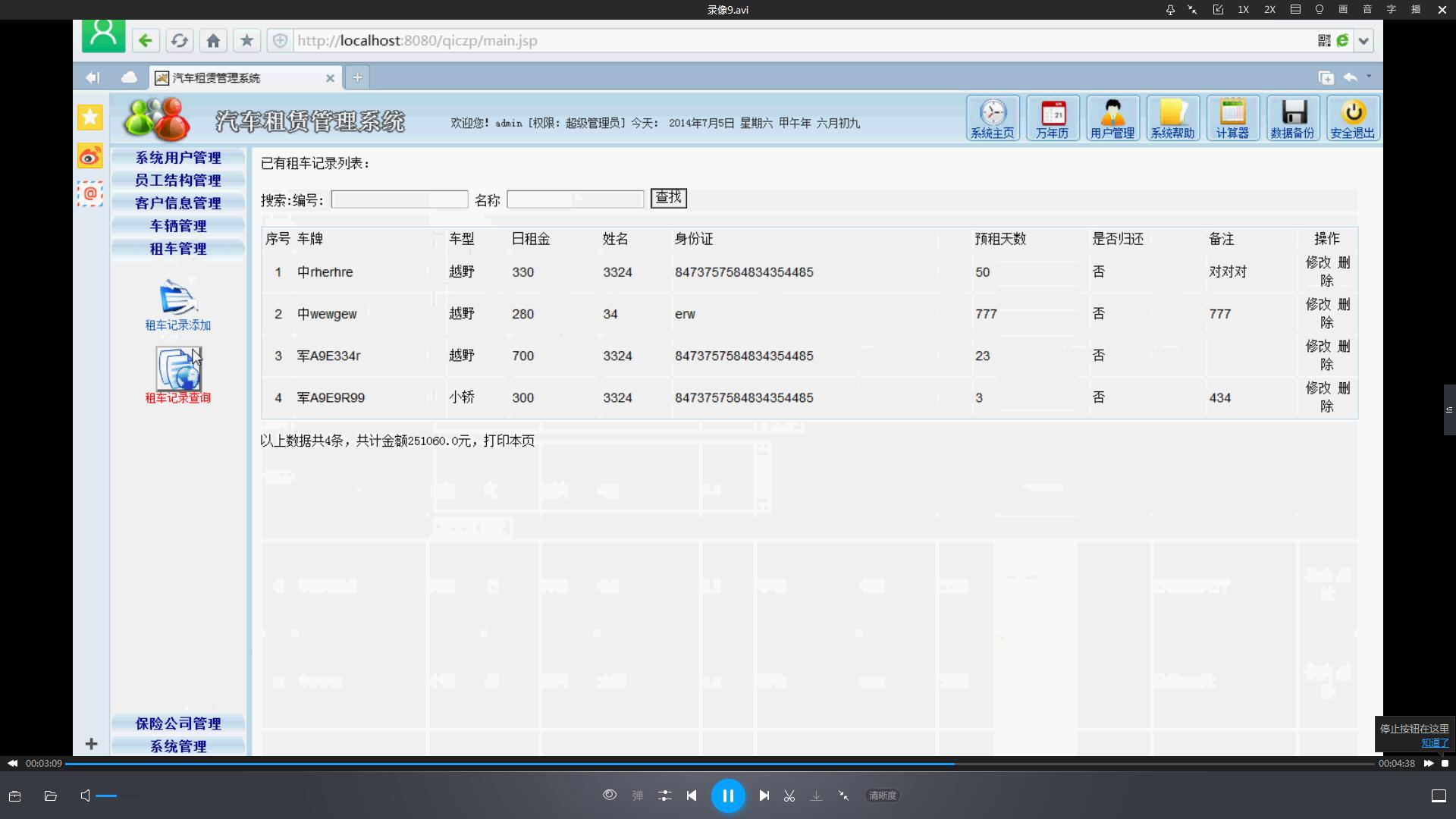The image size is (1456, 819).
Task: Open a new browser tab with the plus button
Action: (357, 77)
